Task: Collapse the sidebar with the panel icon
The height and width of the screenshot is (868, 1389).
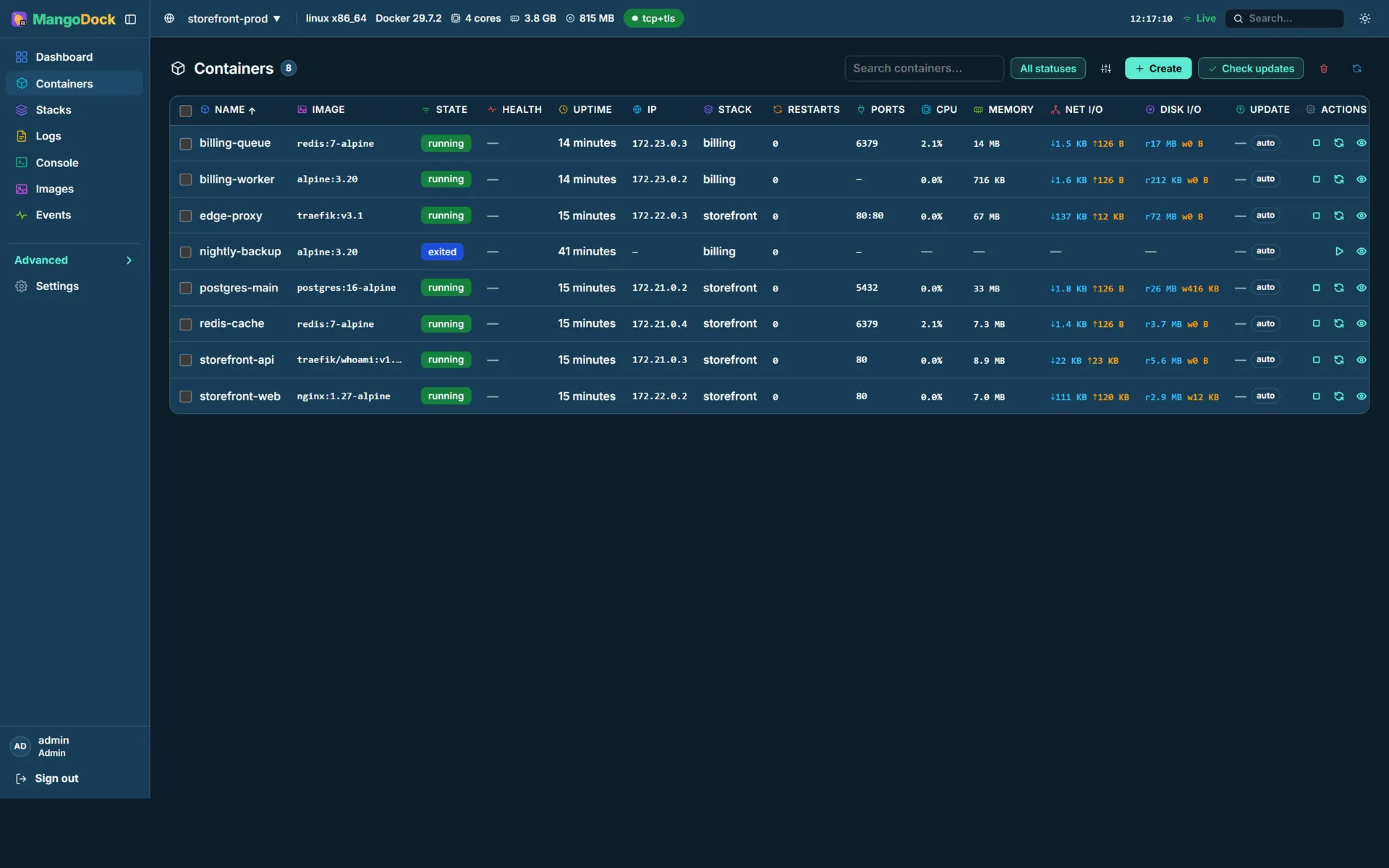Action: pos(130,19)
